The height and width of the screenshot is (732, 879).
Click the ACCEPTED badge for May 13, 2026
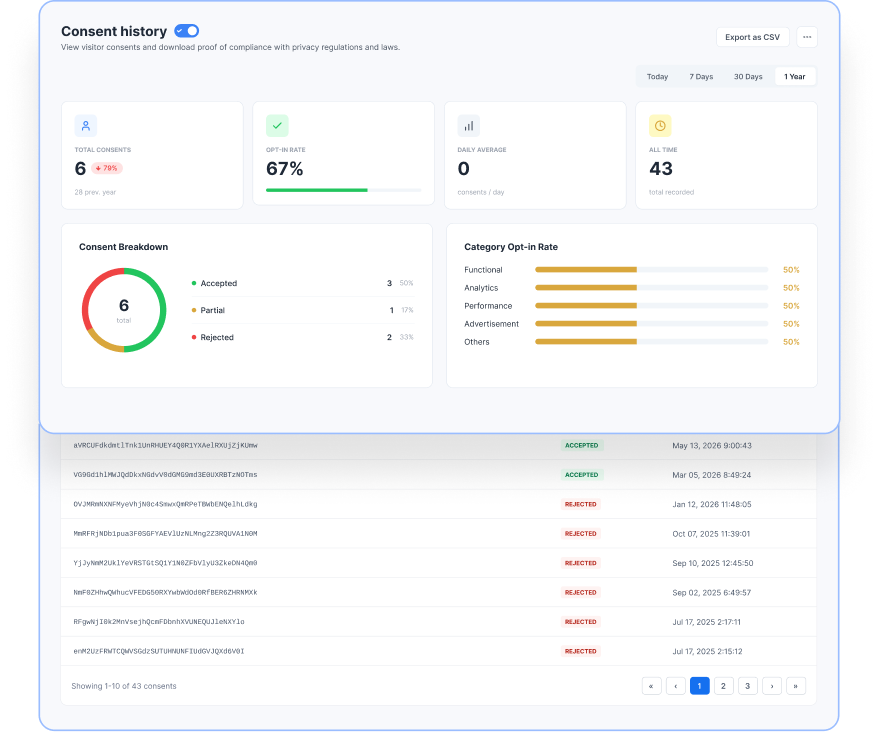(x=581, y=445)
